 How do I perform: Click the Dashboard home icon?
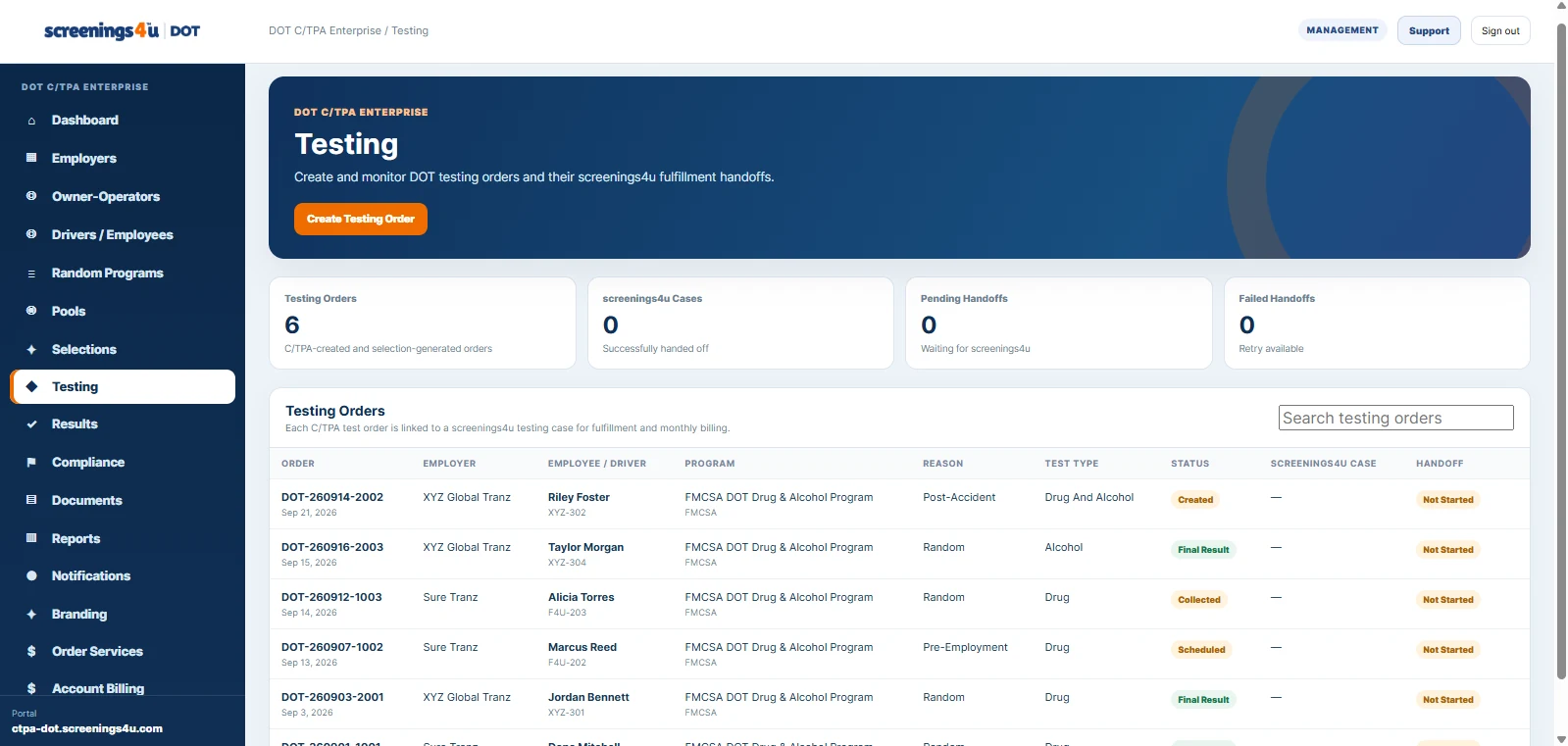pyautogui.click(x=31, y=121)
